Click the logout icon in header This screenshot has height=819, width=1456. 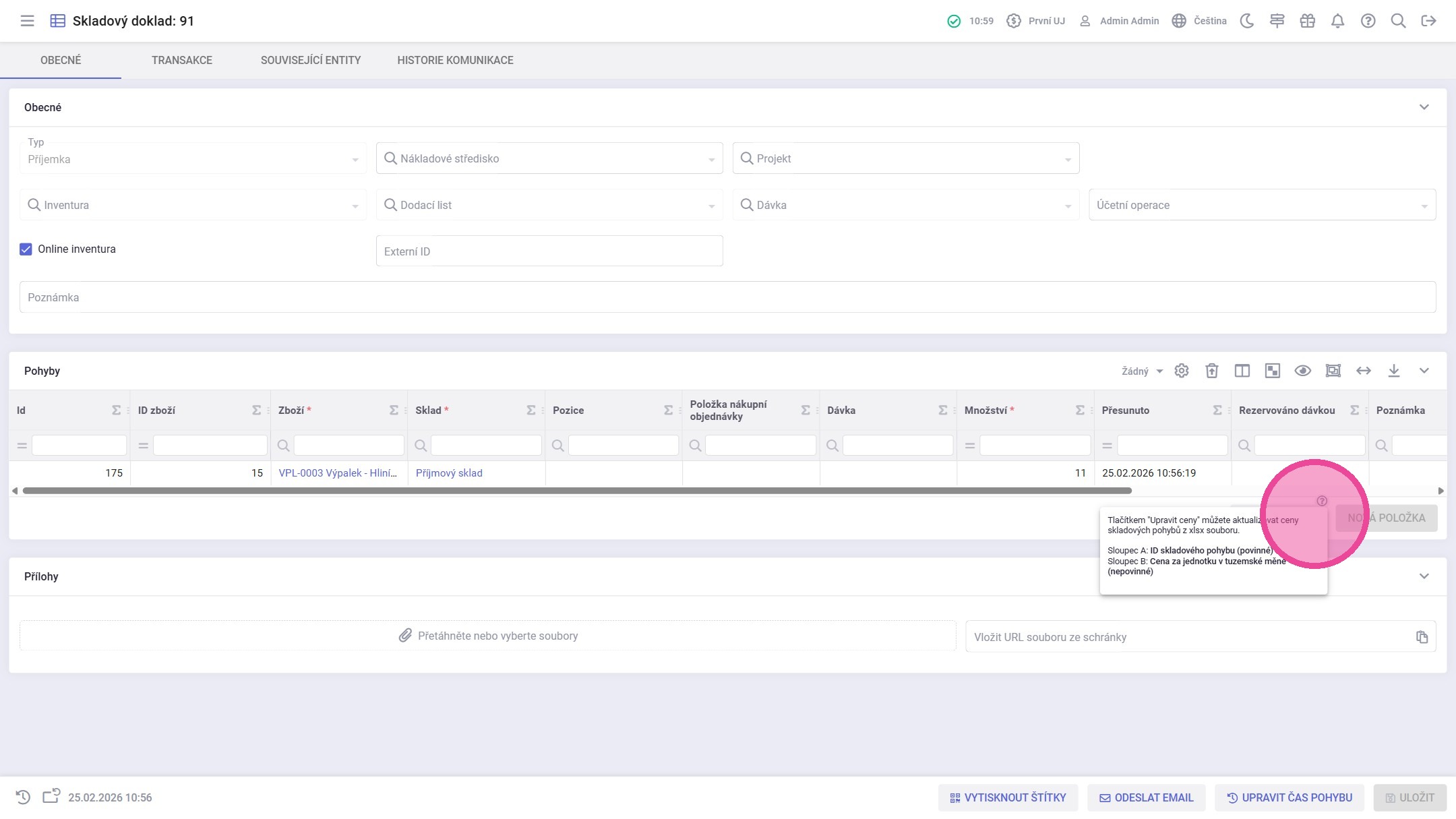pos(1428,21)
